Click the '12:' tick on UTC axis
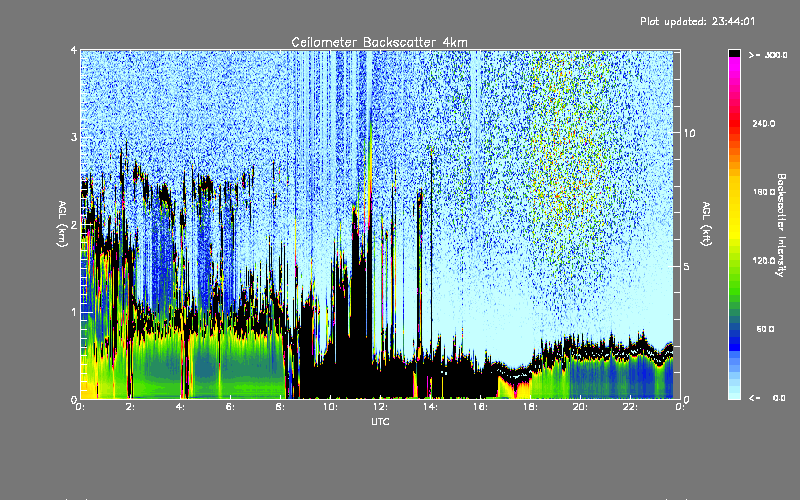Image resolution: width=800 pixels, height=500 pixels. [380, 407]
